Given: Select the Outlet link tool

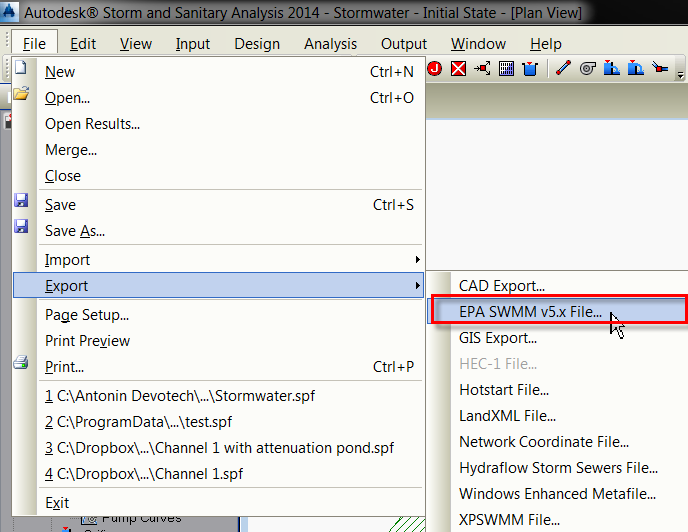Looking at the screenshot, I should pyautogui.click(x=659, y=68).
